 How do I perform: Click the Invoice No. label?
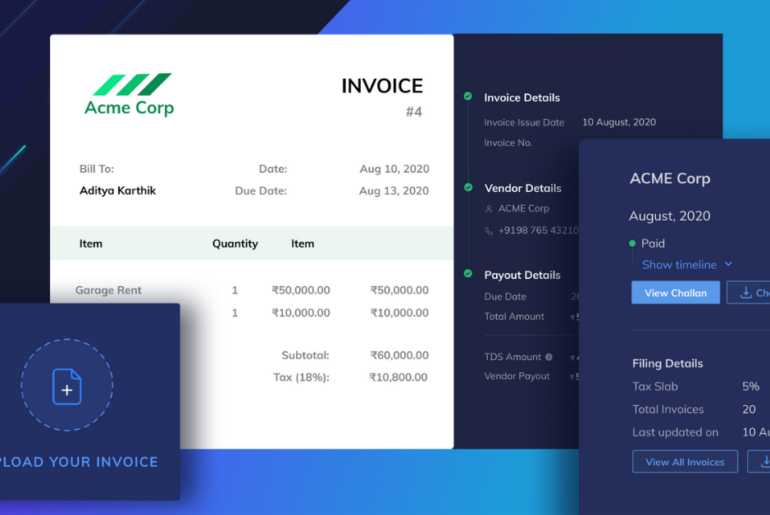[x=508, y=143]
